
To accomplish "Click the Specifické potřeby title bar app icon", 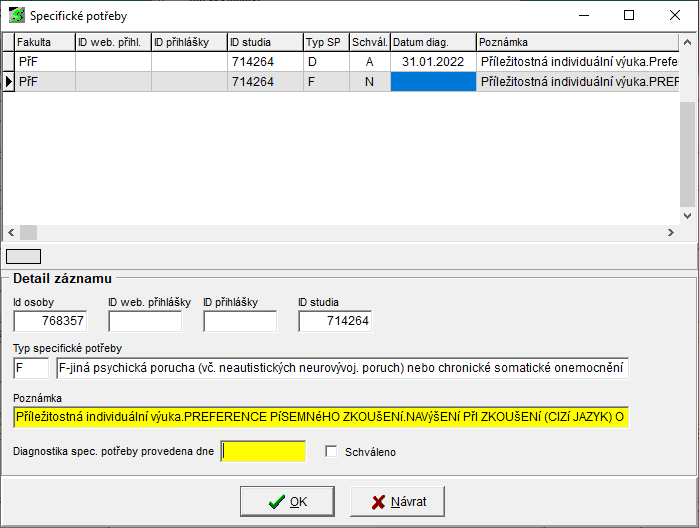I will [x=16, y=16].
